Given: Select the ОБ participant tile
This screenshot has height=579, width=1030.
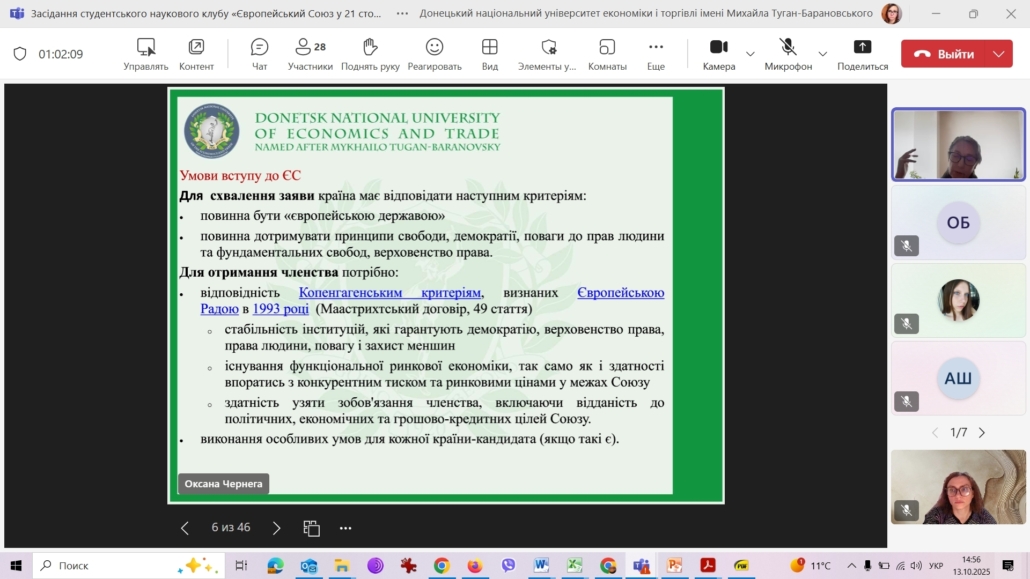Looking at the screenshot, I should (958, 223).
